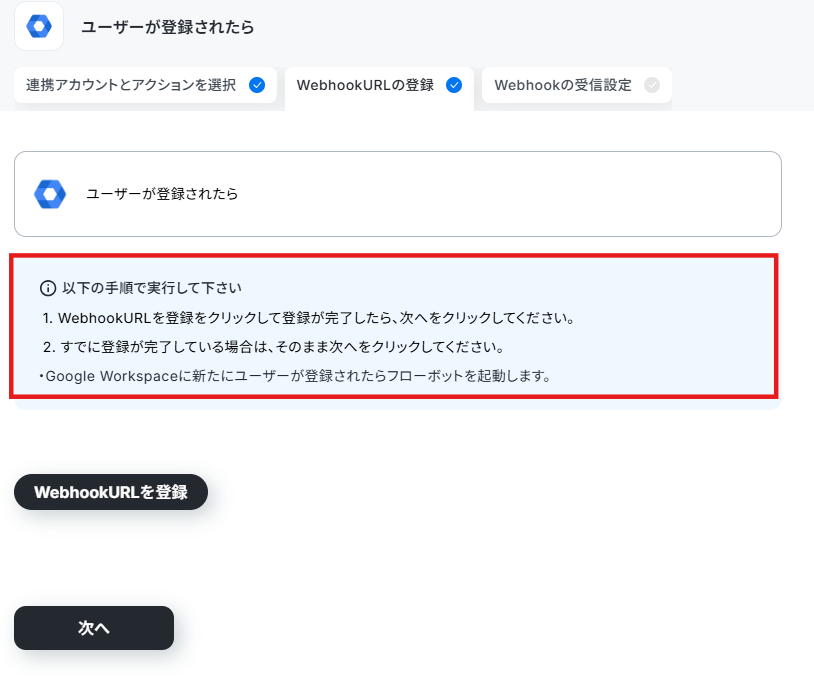Click the Google Workspace icon in trigger card

click(x=50, y=194)
